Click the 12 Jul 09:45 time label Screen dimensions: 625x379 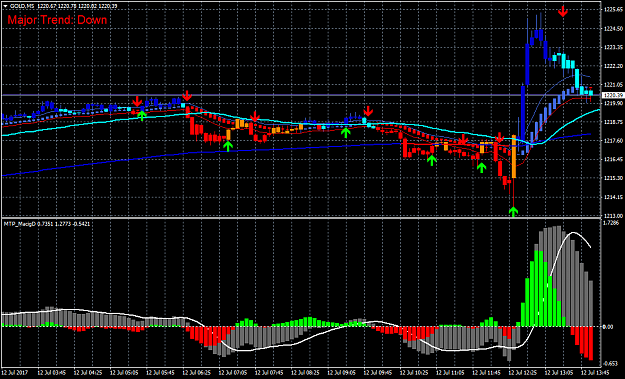(378, 373)
